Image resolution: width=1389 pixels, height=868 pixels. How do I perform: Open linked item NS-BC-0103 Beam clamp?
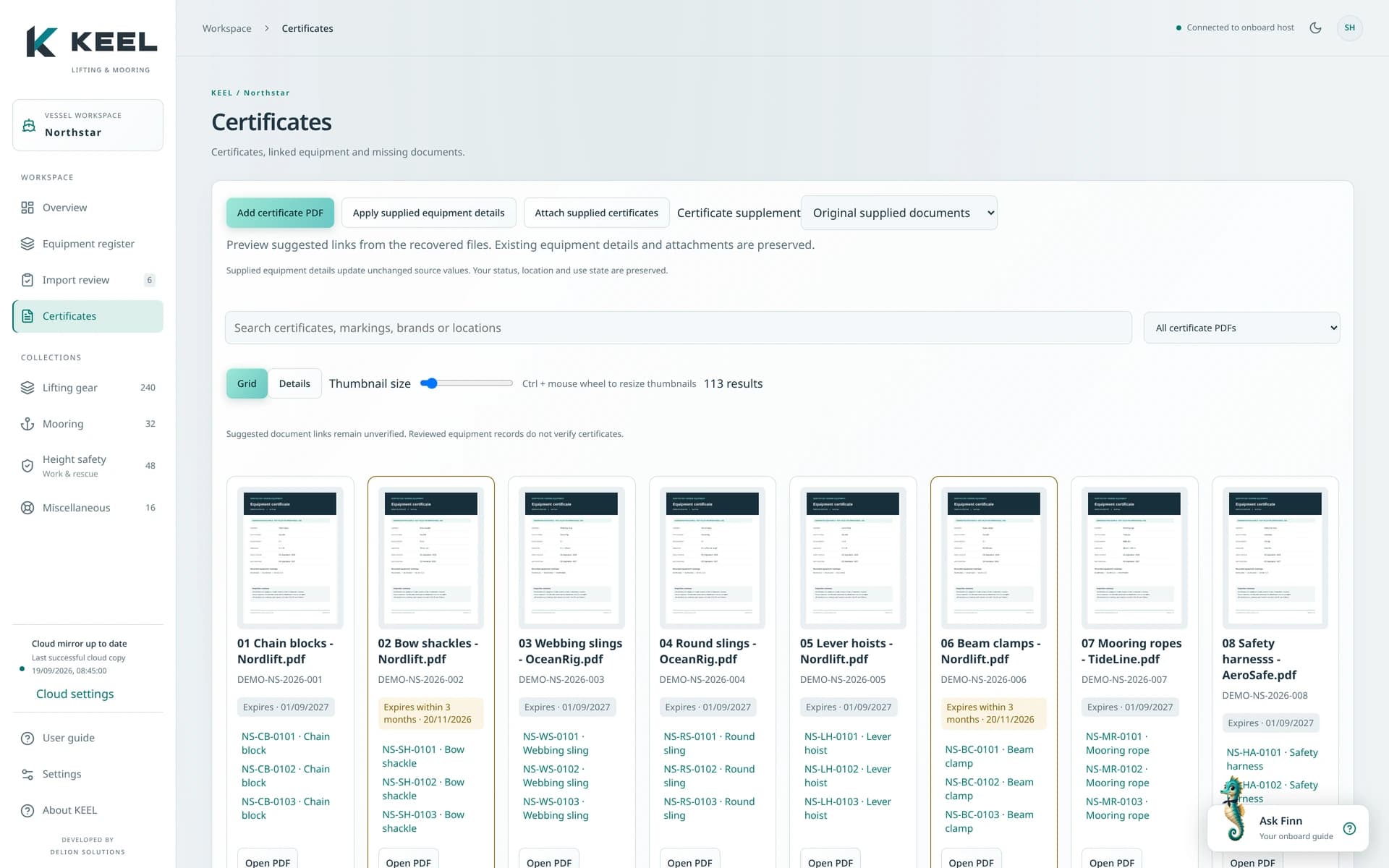[x=989, y=821]
